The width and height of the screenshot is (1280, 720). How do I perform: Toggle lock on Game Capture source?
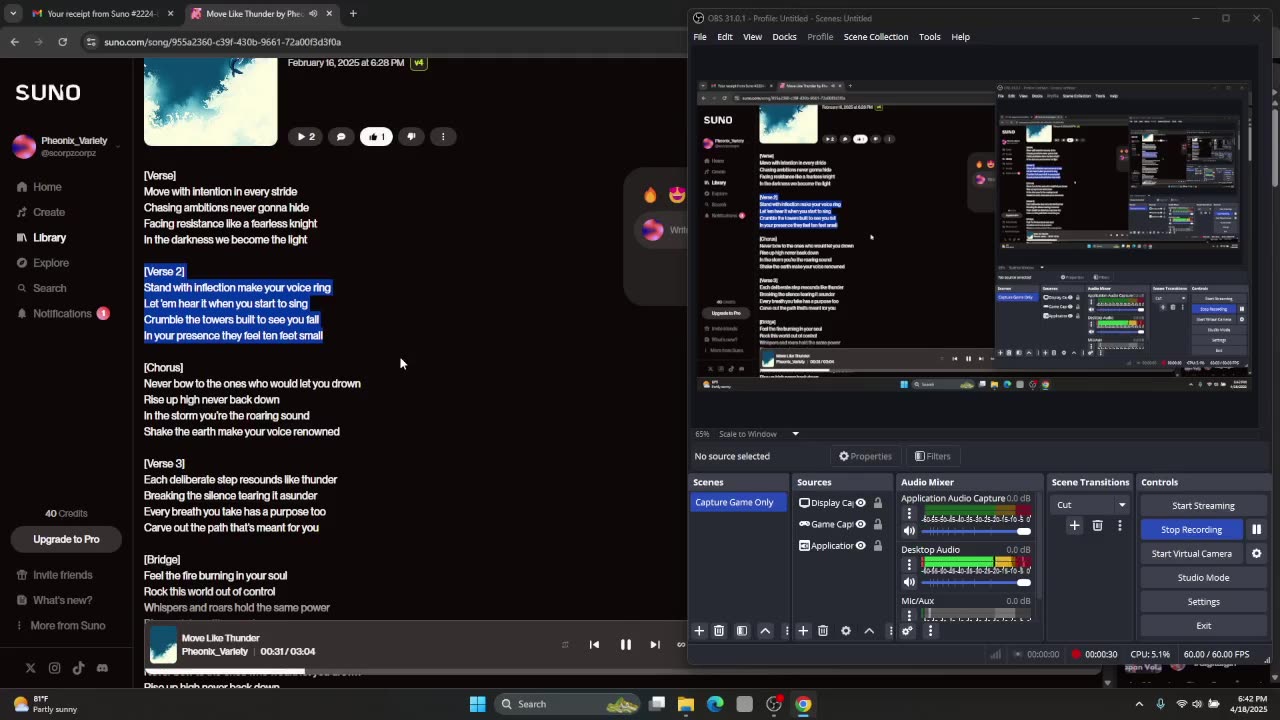(x=878, y=524)
